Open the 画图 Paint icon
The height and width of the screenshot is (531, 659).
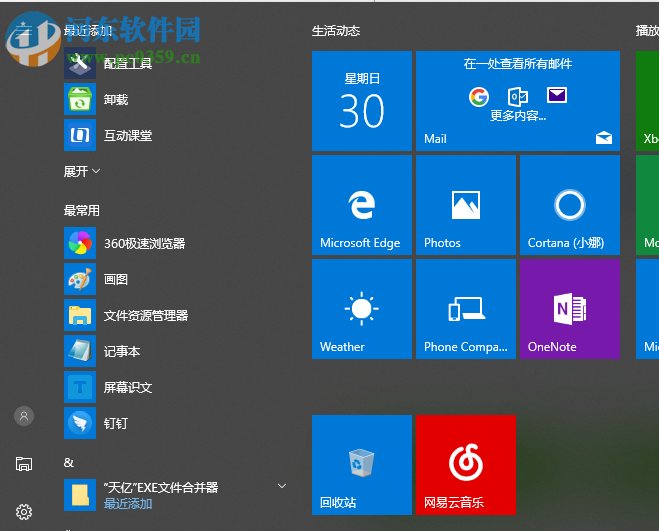tap(80, 279)
